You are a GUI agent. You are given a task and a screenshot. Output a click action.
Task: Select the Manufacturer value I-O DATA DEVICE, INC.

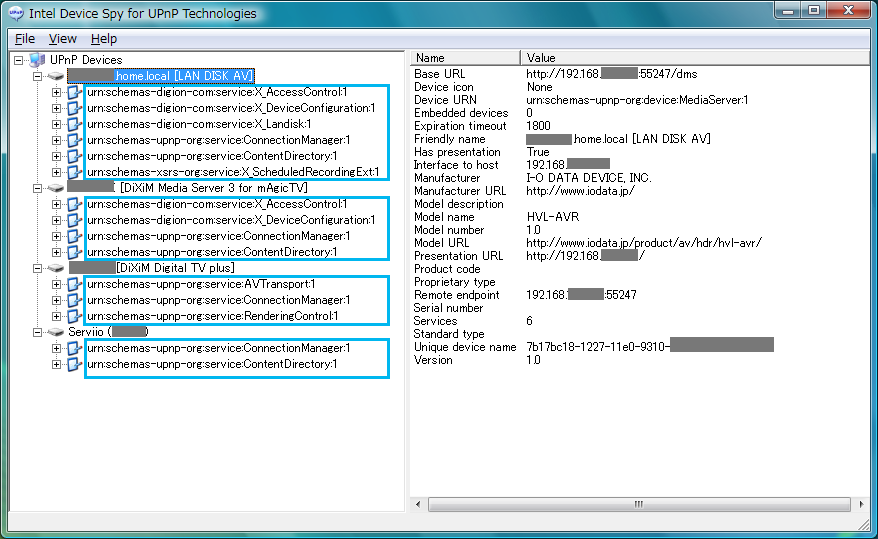[x=589, y=178]
